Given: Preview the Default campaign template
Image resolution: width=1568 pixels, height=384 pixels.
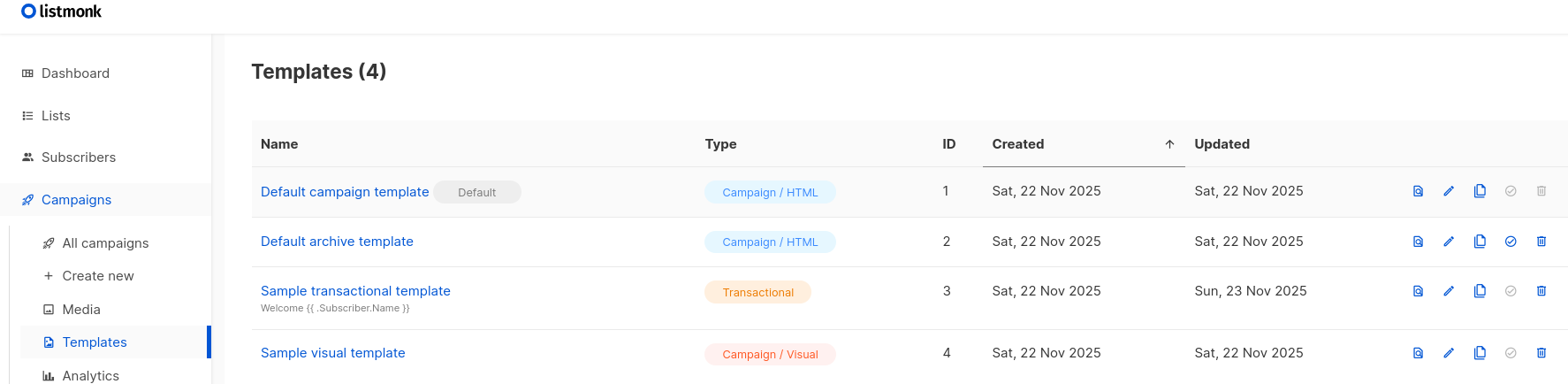Looking at the screenshot, I should coord(1418,191).
